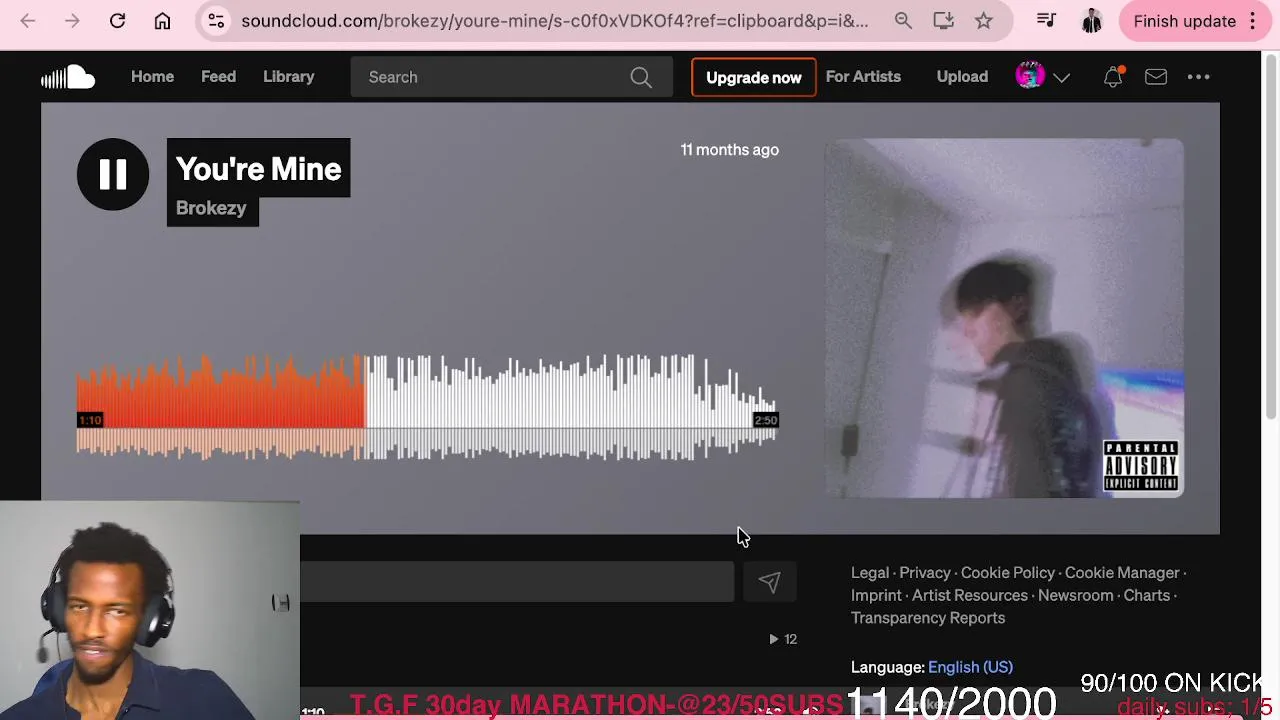Open the Artist Resources link
Image resolution: width=1280 pixels, height=720 pixels.
pos(970,595)
